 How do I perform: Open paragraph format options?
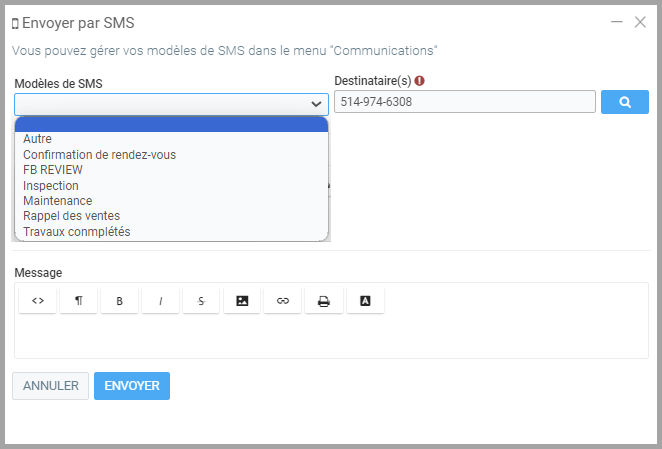pyautogui.click(x=78, y=300)
